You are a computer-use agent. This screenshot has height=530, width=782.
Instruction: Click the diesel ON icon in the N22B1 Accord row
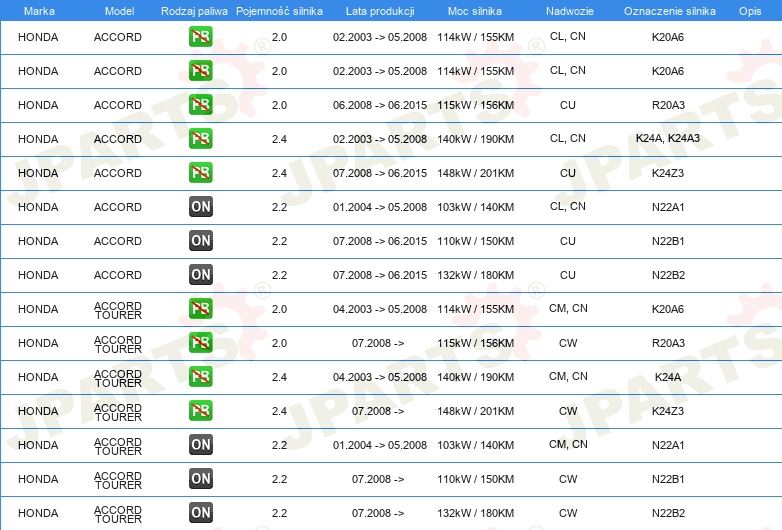pos(200,240)
